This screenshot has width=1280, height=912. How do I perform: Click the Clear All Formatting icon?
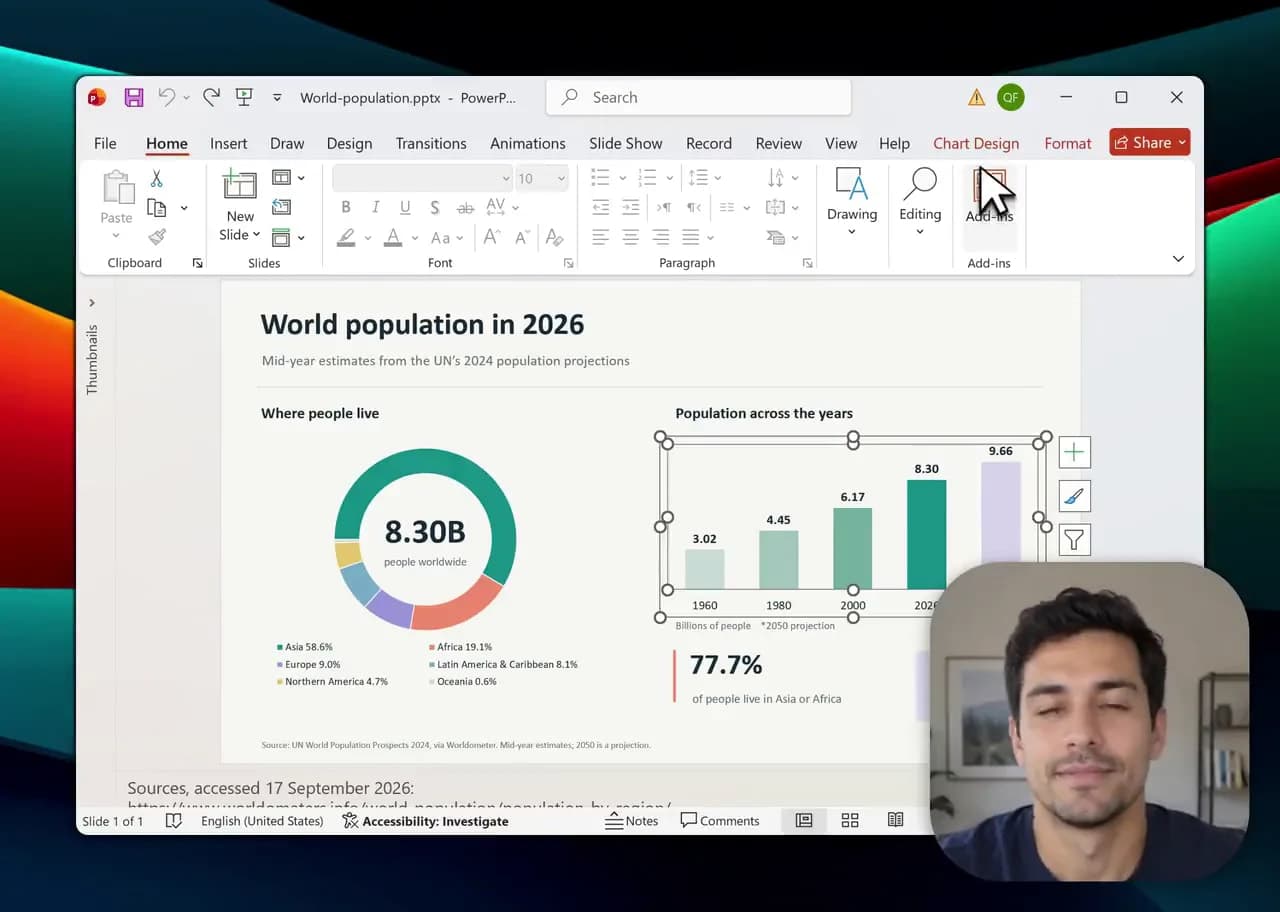tap(554, 238)
